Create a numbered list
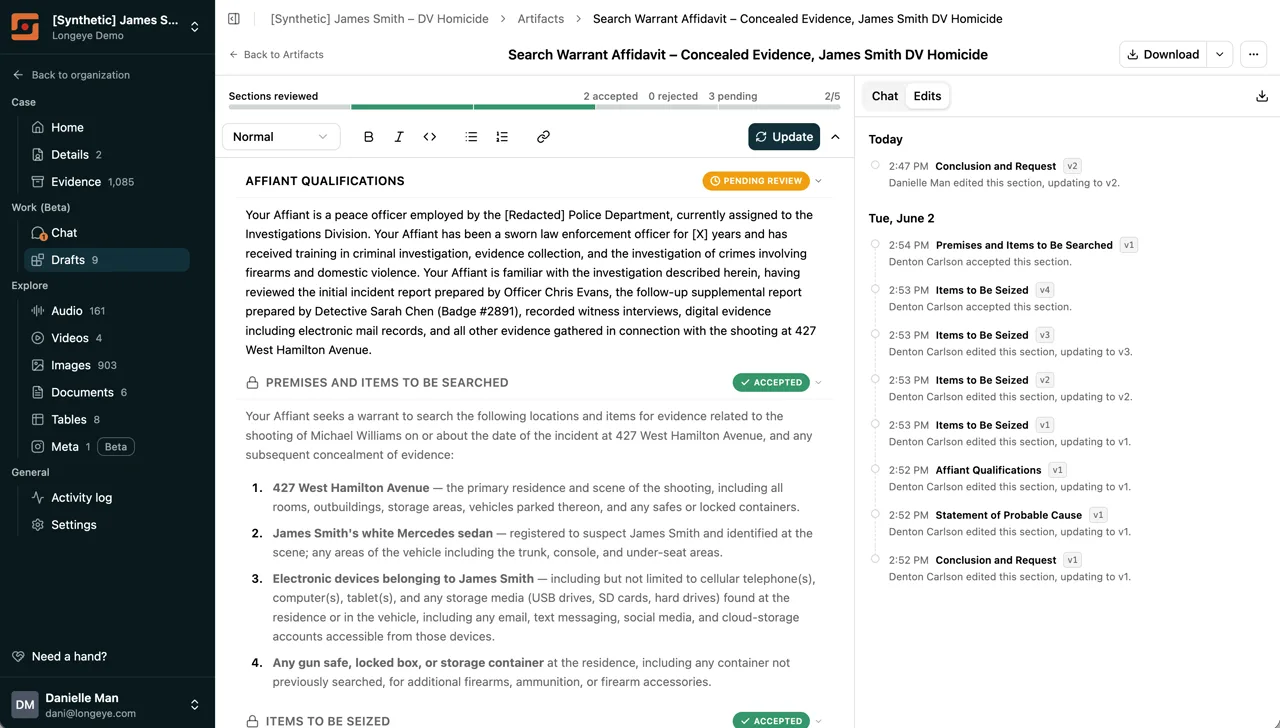The width and height of the screenshot is (1280, 728). tap(502, 137)
